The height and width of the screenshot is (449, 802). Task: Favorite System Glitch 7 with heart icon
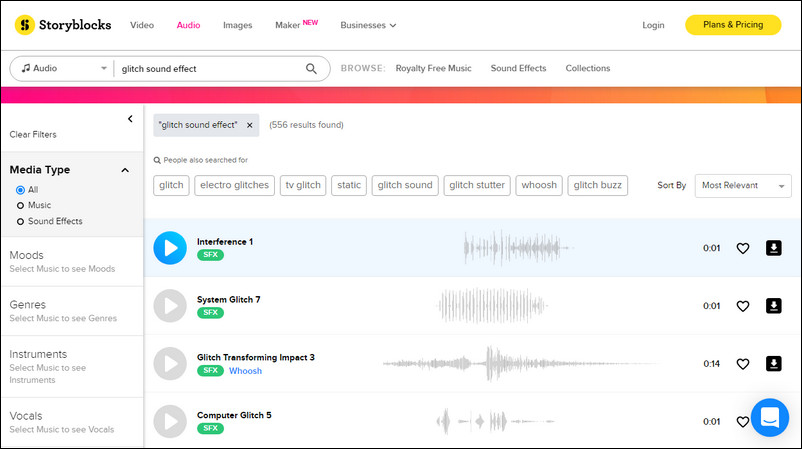tap(743, 306)
